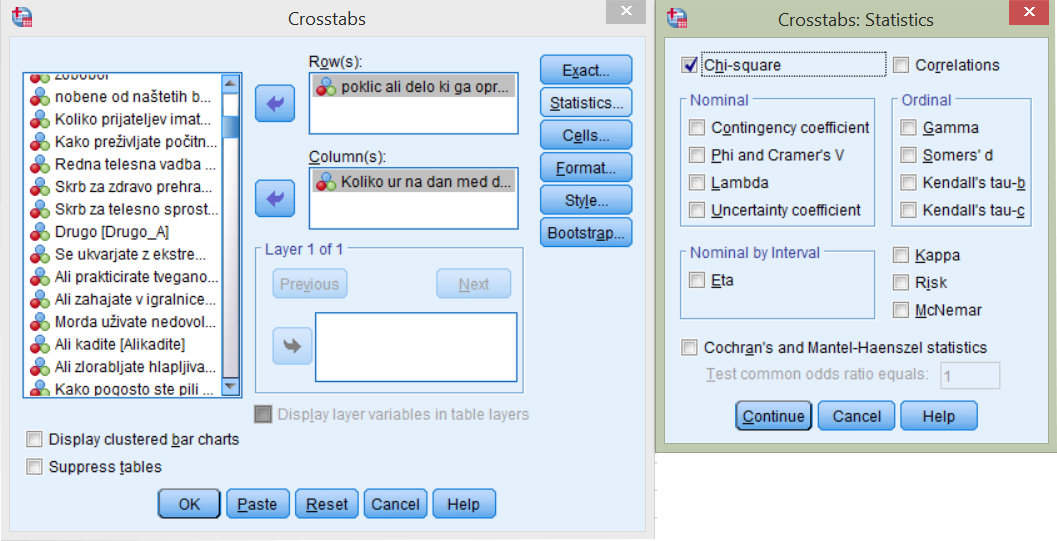Click Reset in the Crosstabs dialog
This screenshot has width=1057, height=541.
coord(327,504)
